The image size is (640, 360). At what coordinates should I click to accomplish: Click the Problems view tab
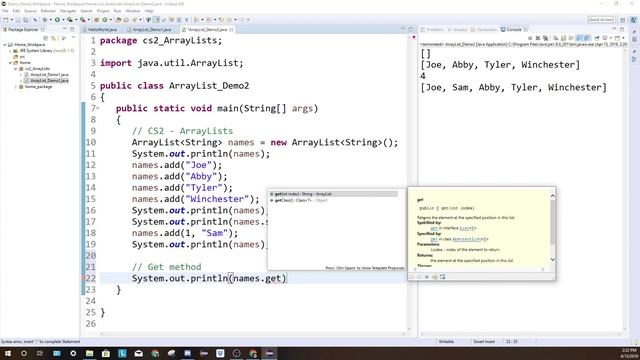pyautogui.click(x=433, y=29)
